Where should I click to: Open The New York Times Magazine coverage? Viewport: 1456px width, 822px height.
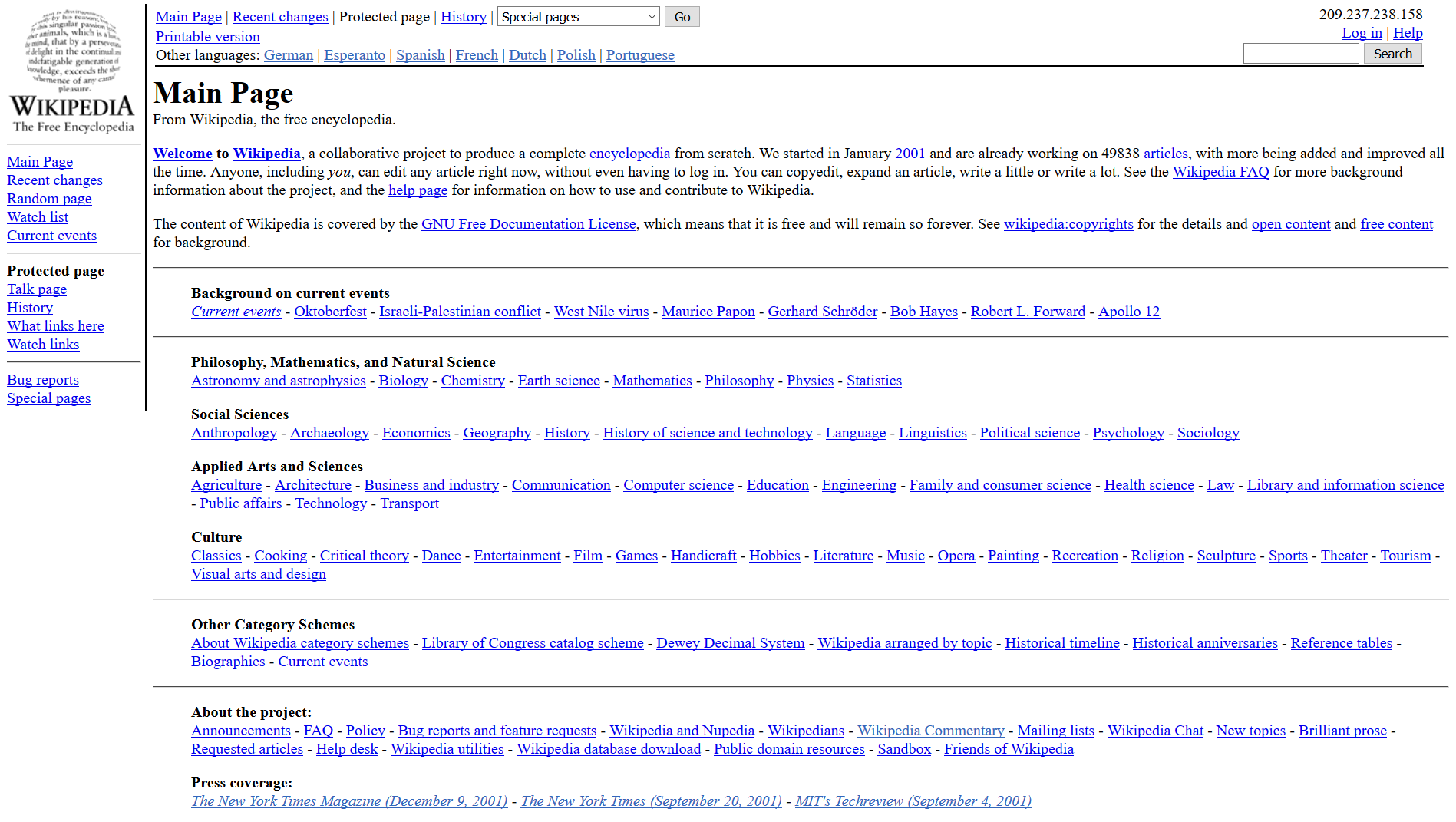click(x=349, y=801)
